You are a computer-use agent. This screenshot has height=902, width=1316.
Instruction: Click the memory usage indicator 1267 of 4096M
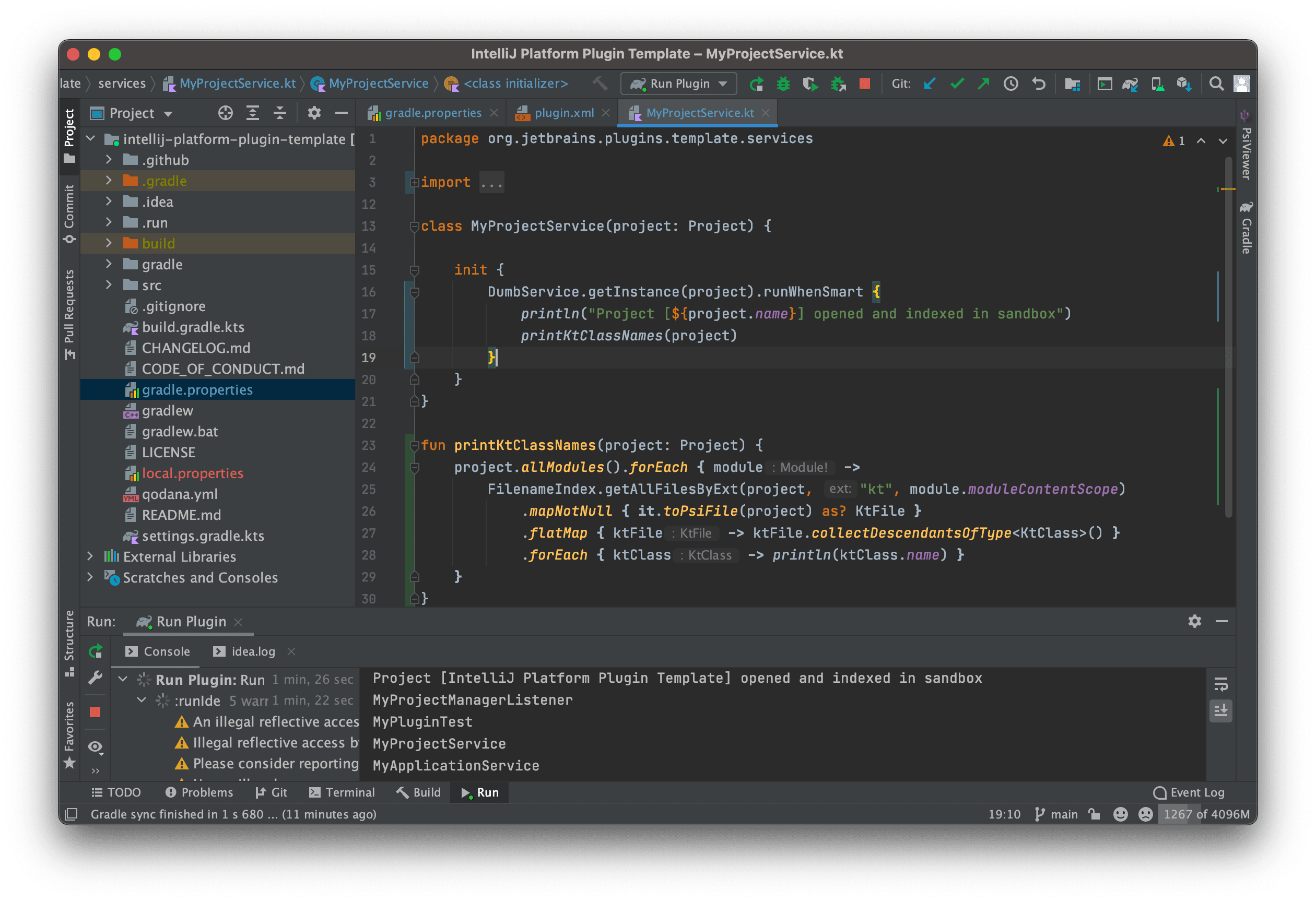tap(1206, 814)
